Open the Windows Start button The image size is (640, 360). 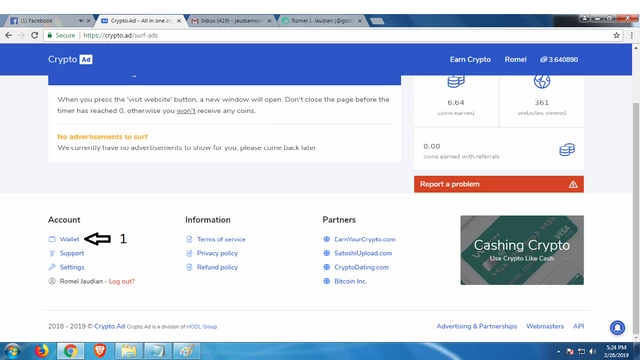(x=13, y=351)
